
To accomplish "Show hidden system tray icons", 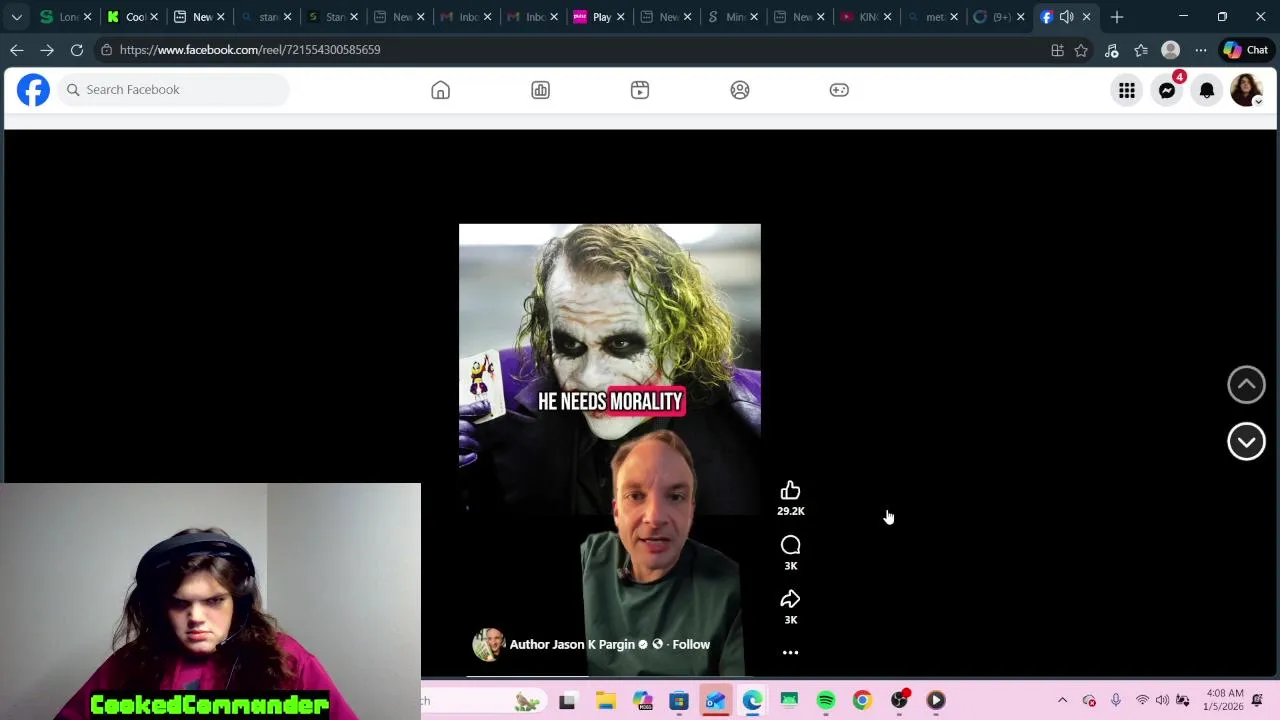I will (x=1062, y=701).
